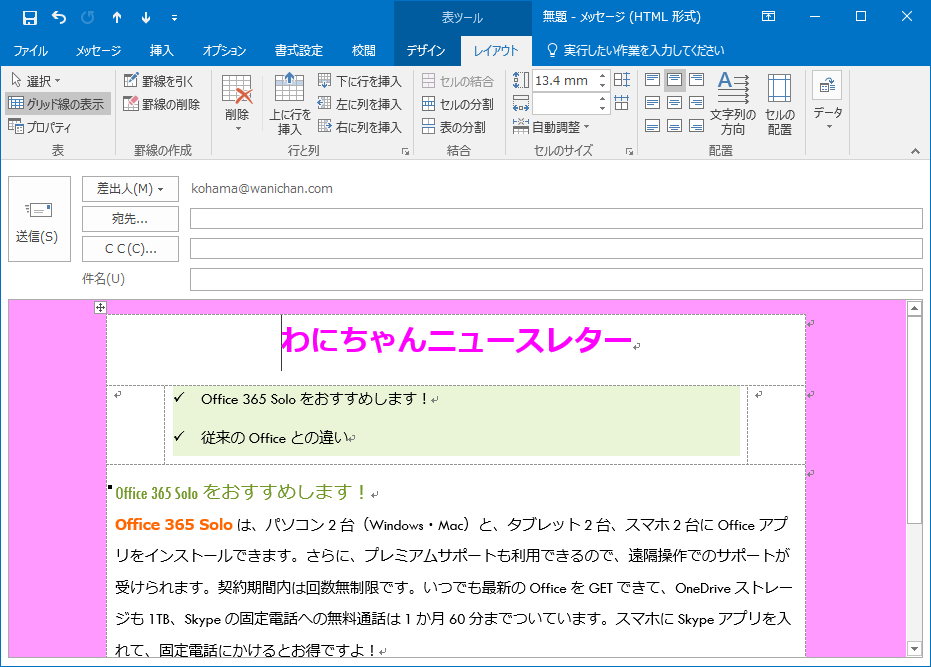This screenshot has width=931, height=667.
Task: Click the 従来の Office との違い bullet
Action: point(274,438)
